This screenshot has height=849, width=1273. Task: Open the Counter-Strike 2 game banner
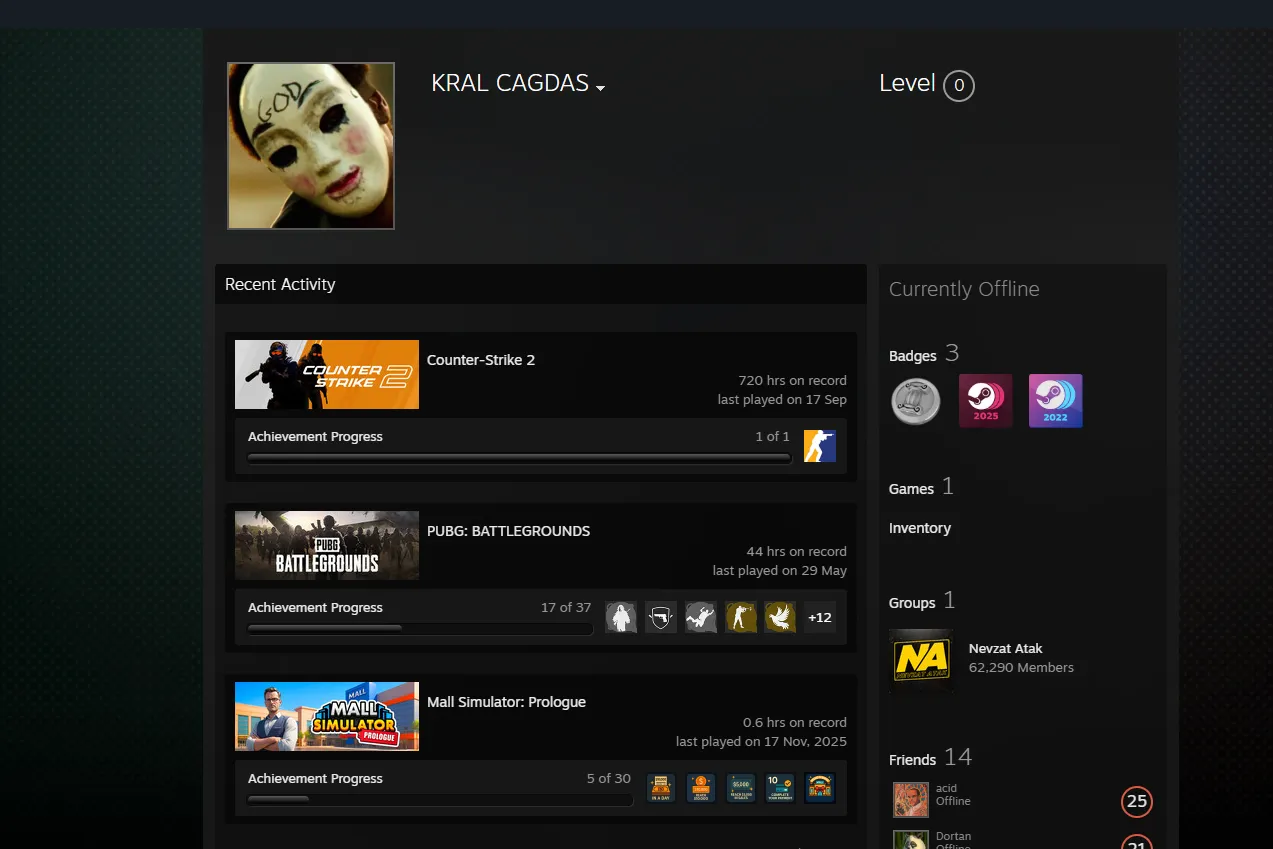[x=327, y=374]
